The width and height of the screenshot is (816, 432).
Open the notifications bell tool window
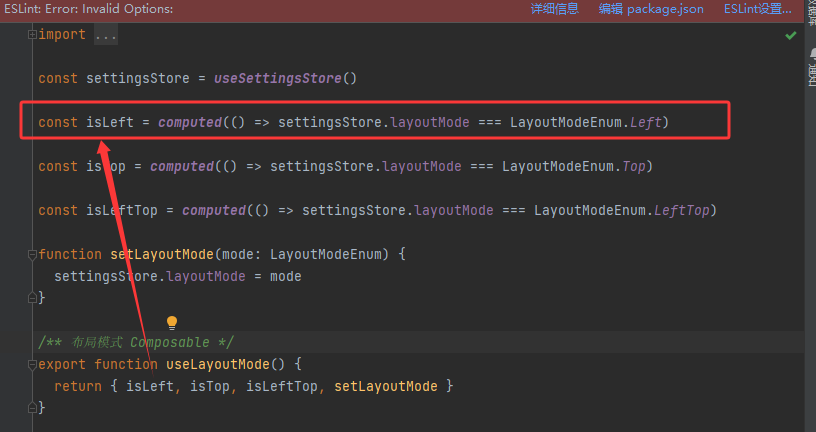tap(812, 54)
